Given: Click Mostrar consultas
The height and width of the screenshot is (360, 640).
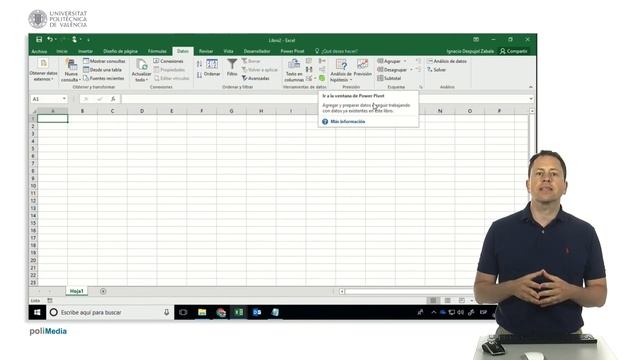Looking at the screenshot, I should click(x=104, y=61).
